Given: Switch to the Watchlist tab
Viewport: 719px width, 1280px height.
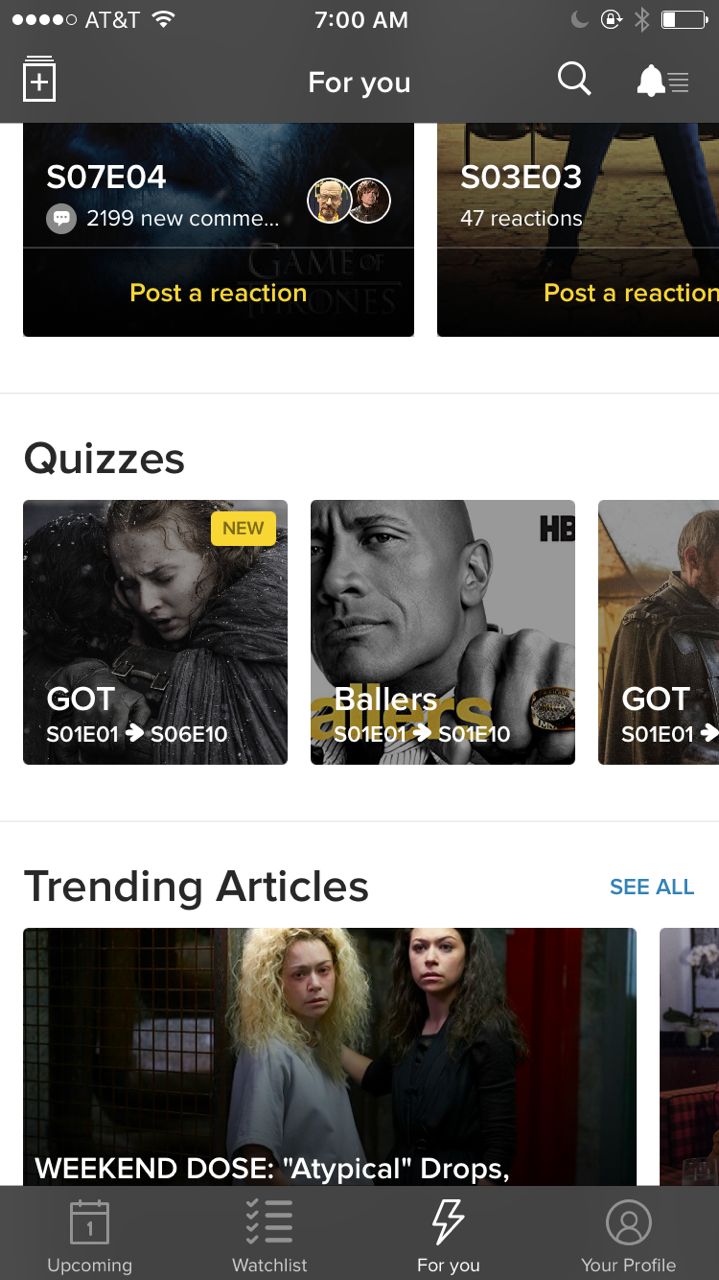Looking at the screenshot, I should click(269, 1236).
